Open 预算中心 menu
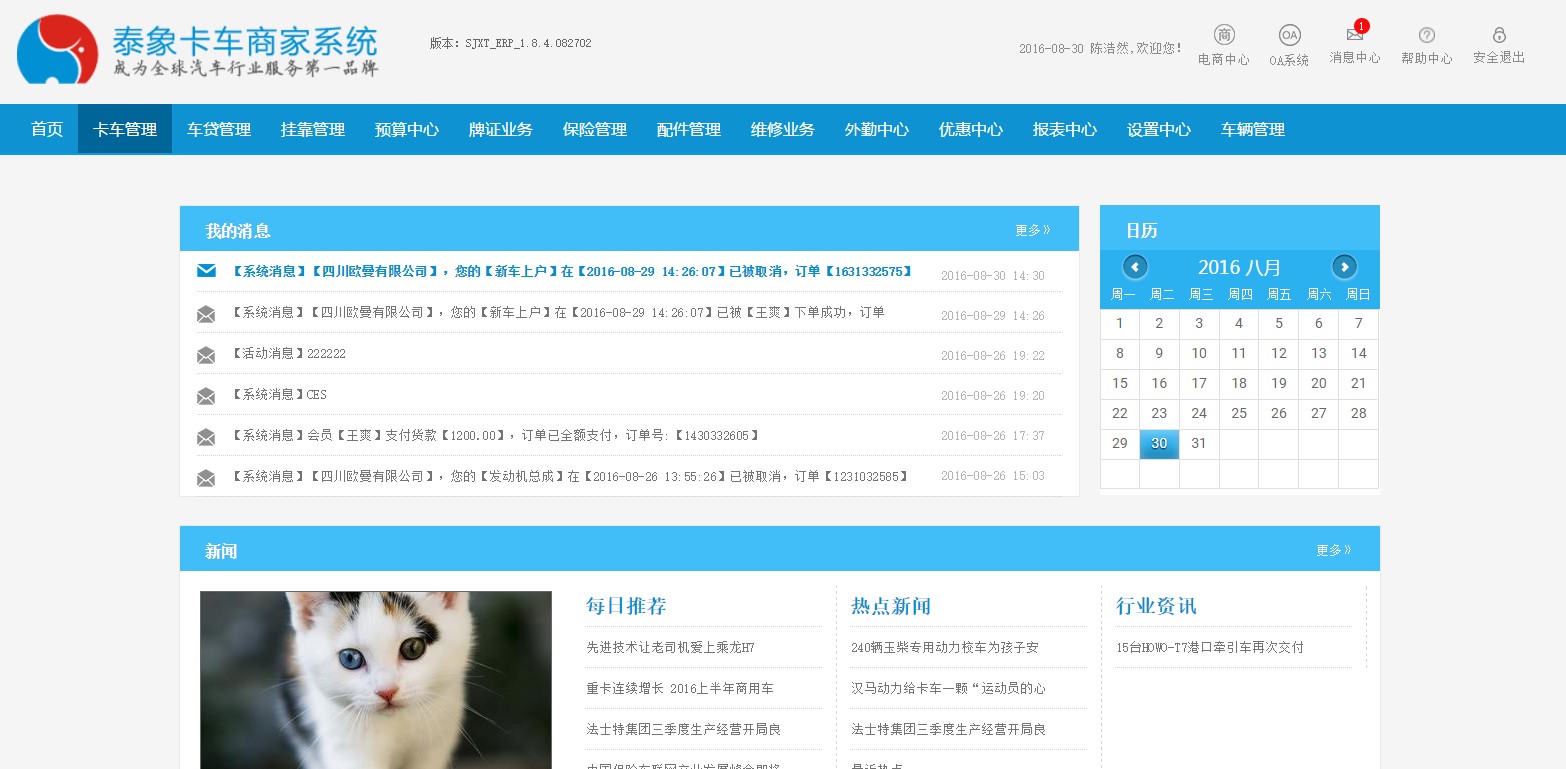 pyautogui.click(x=407, y=129)
